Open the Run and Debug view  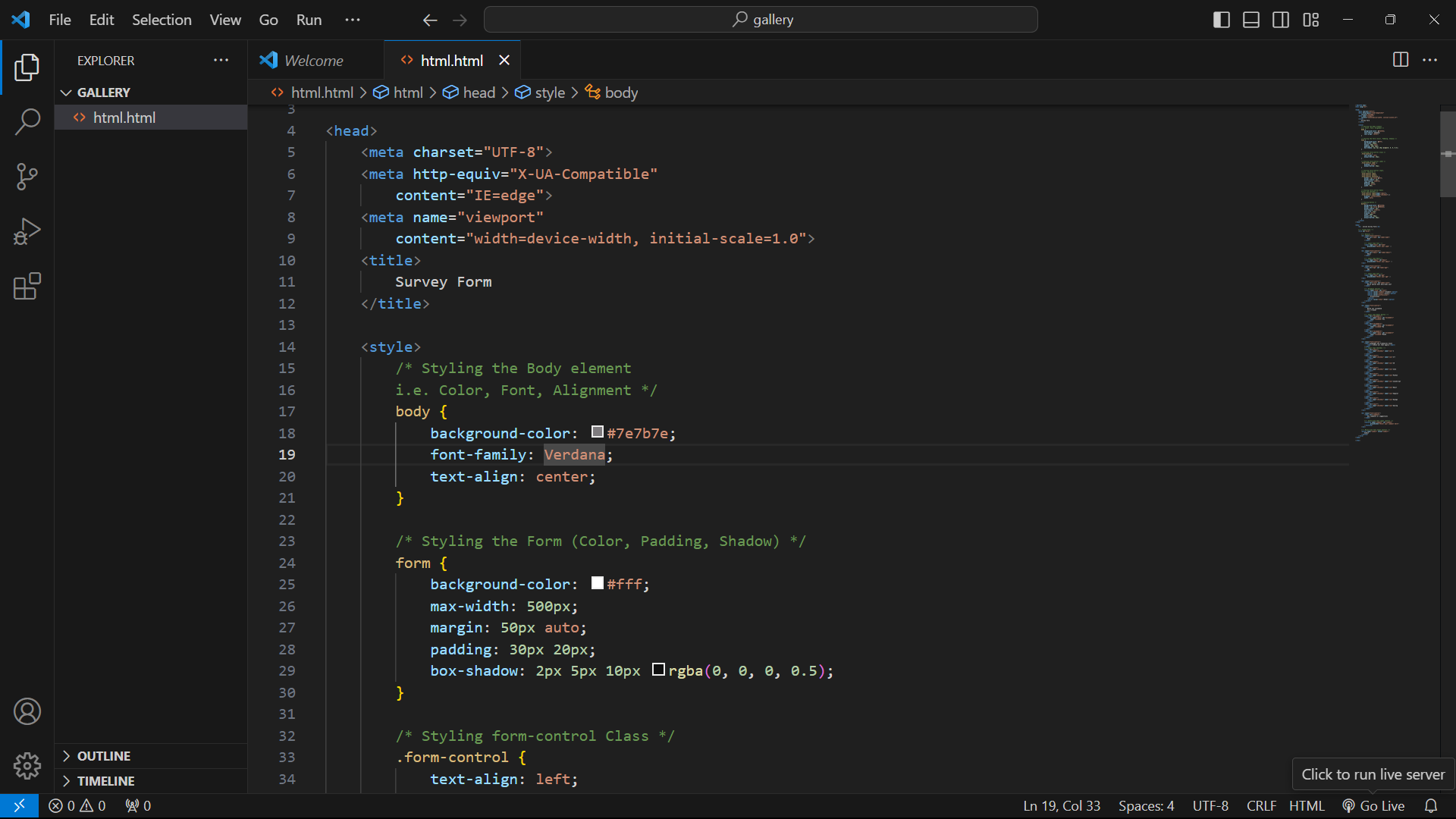coord(27,231)
